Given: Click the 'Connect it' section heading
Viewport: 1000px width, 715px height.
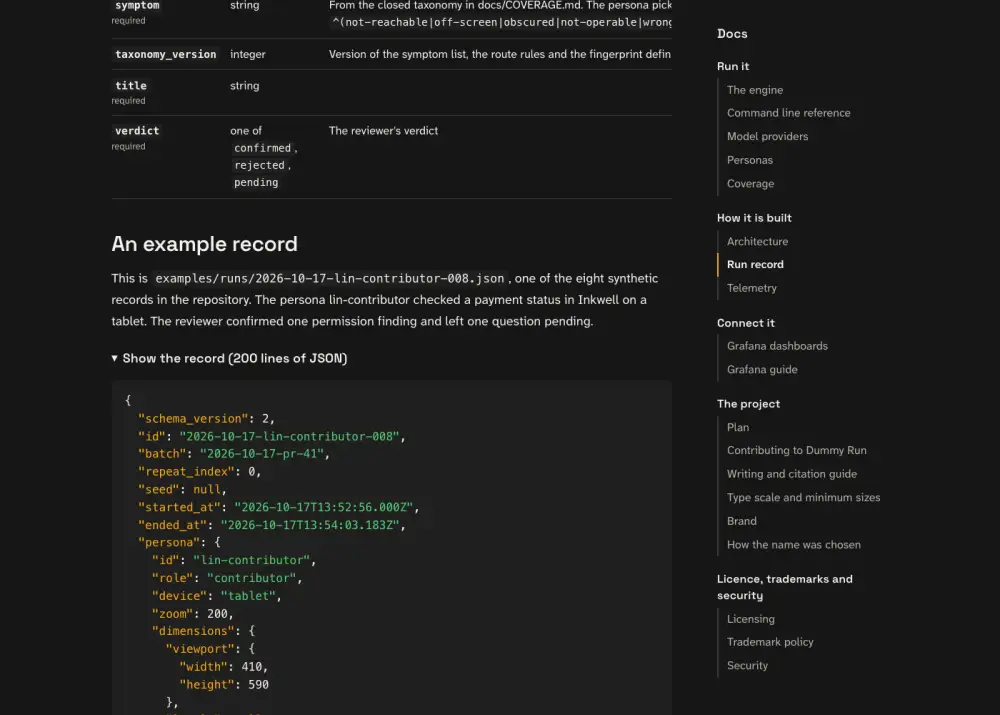Looking at the screenshot, I should pos(746,323).
